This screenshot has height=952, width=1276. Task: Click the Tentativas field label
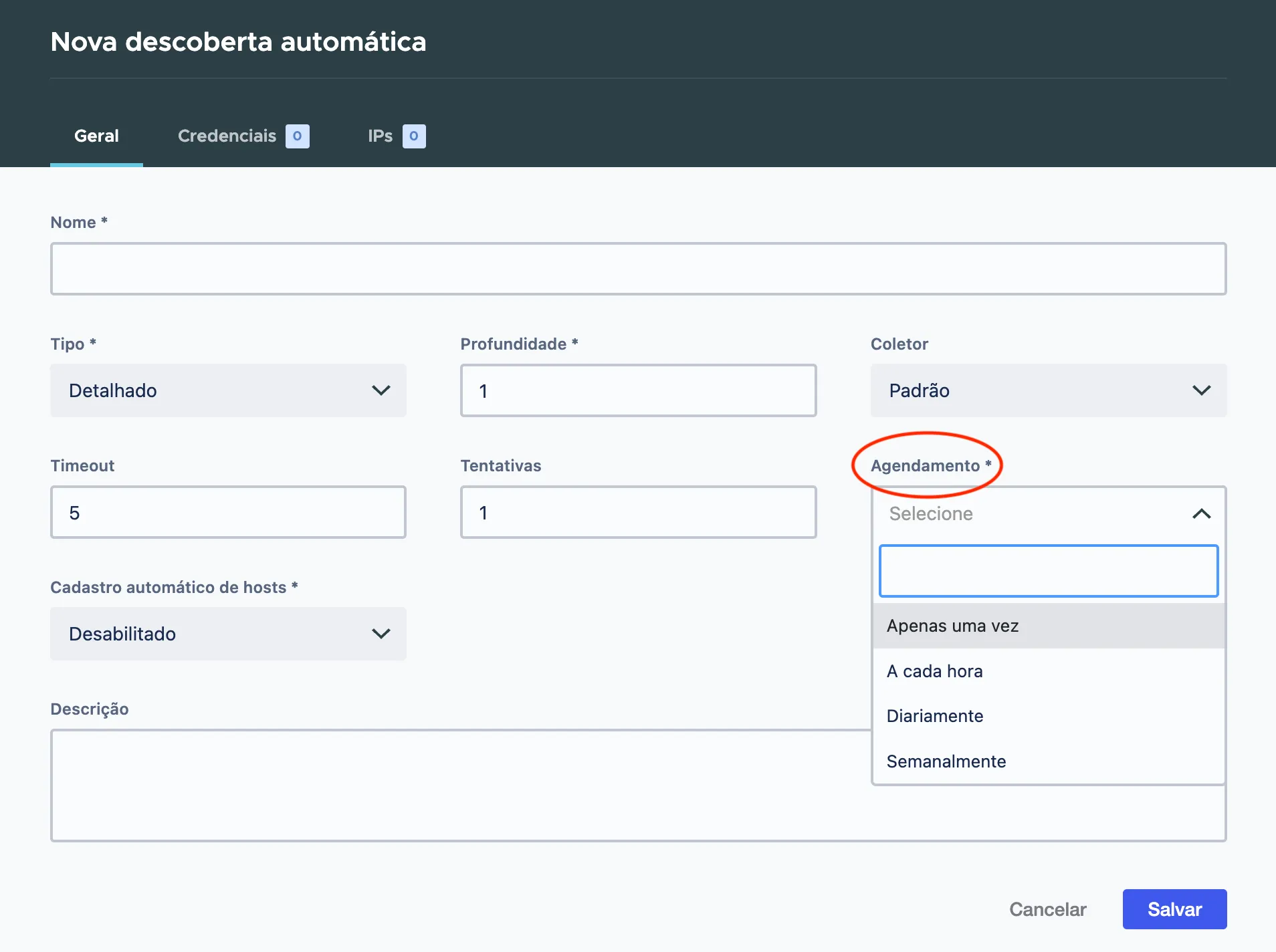pyautogui.click(x=501, y=465)
